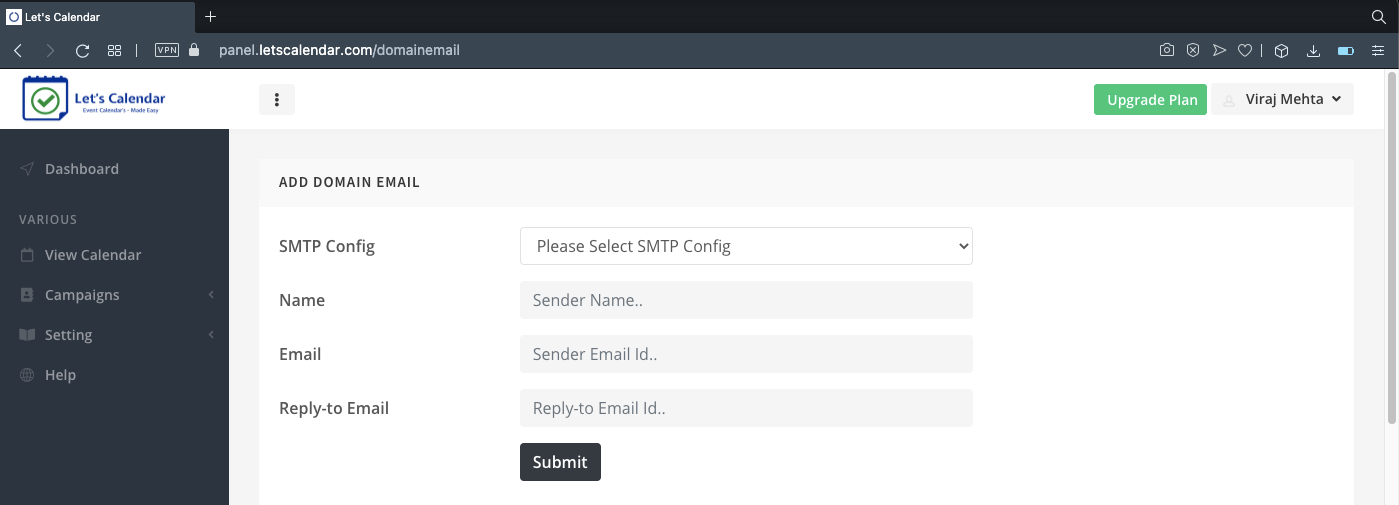Expand the Viraj Mehta user menu
Screen dimensions: 1399x505
pos(1283,100)
